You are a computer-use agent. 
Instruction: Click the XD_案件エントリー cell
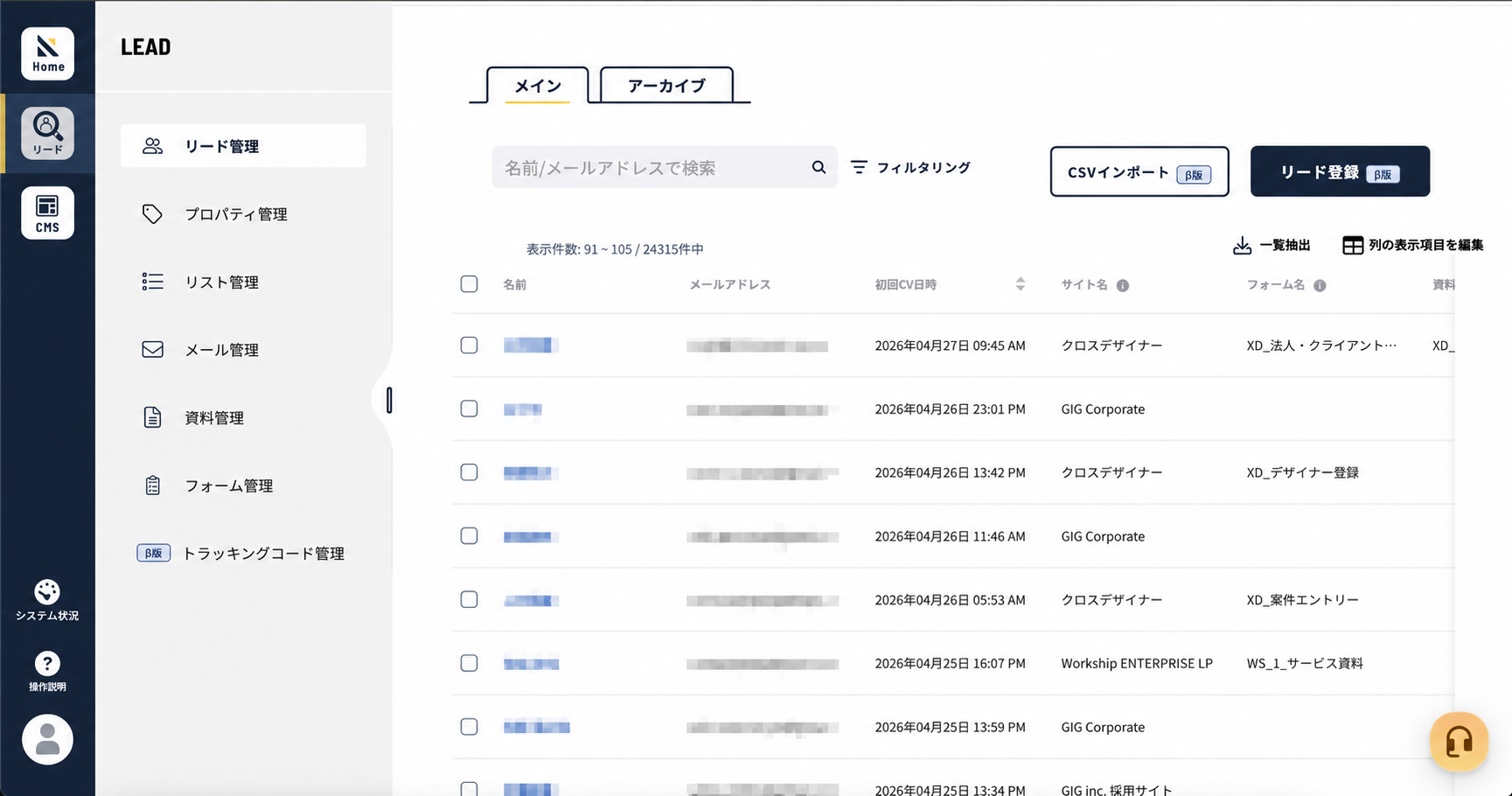click(x=1303, y=600)
